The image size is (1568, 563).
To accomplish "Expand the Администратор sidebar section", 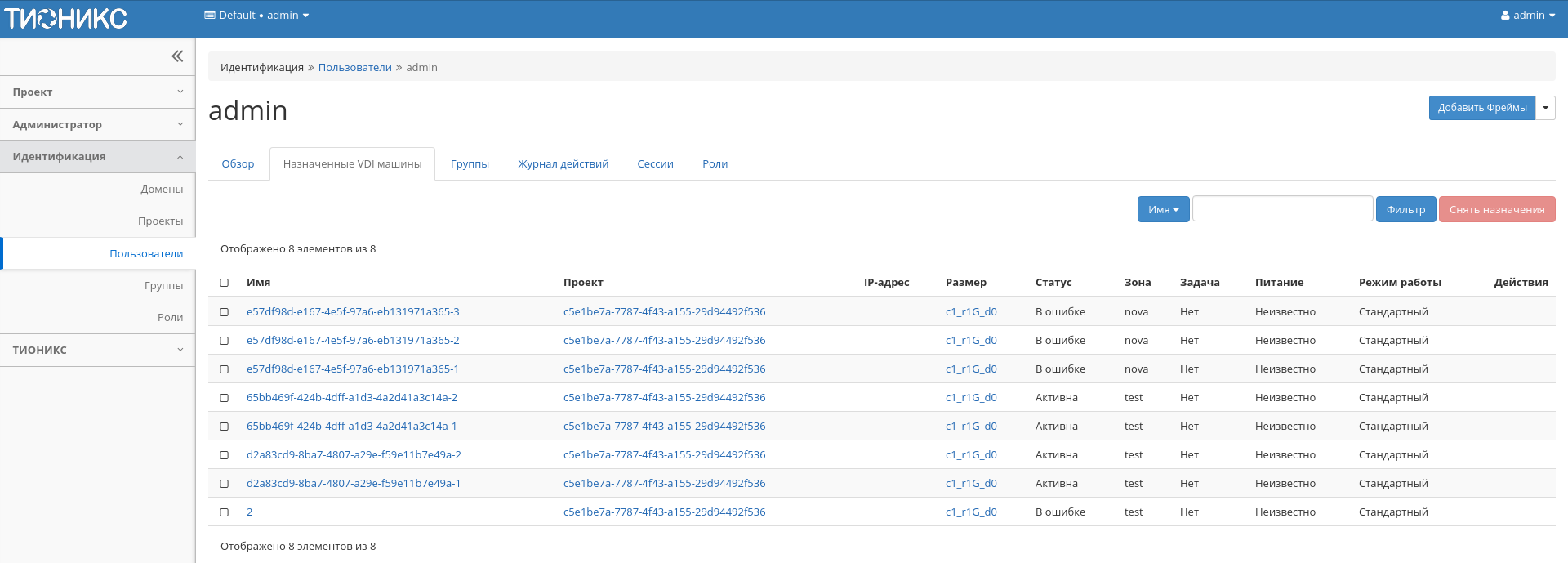I will [x=98, y=125].
